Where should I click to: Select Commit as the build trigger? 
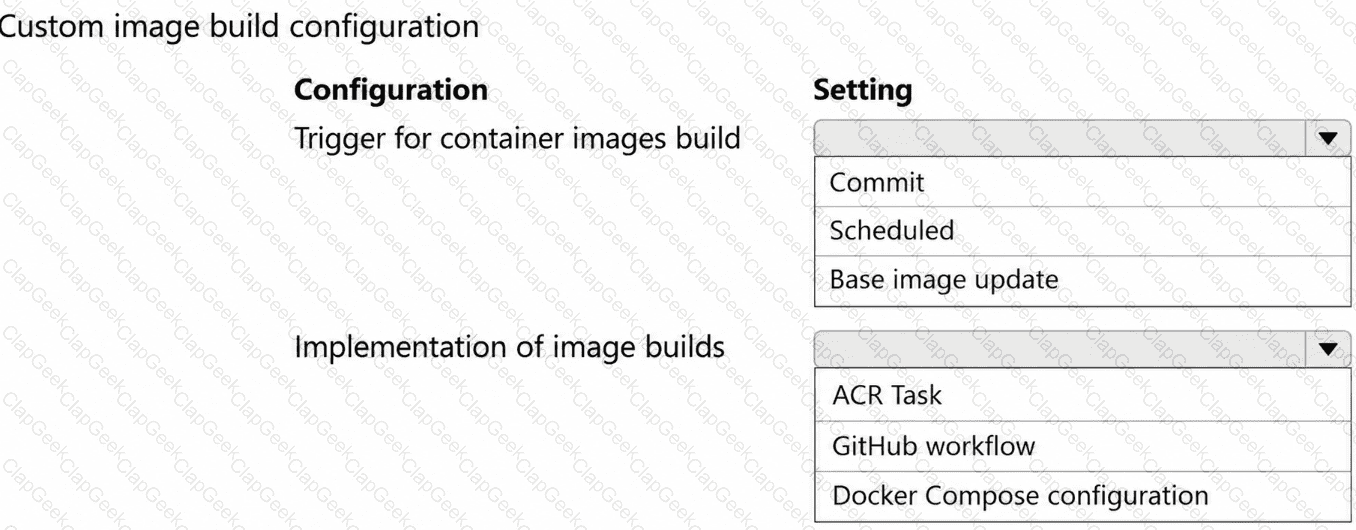click(1083, 182)
